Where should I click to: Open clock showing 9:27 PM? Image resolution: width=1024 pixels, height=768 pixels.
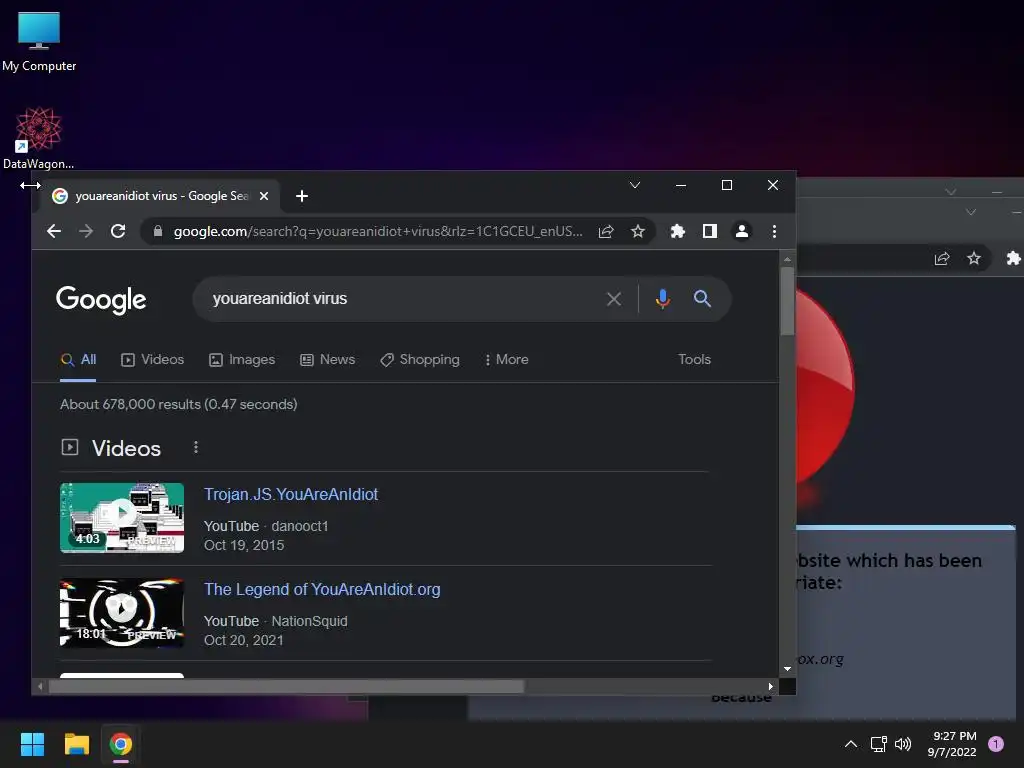[x=952, y=744]
